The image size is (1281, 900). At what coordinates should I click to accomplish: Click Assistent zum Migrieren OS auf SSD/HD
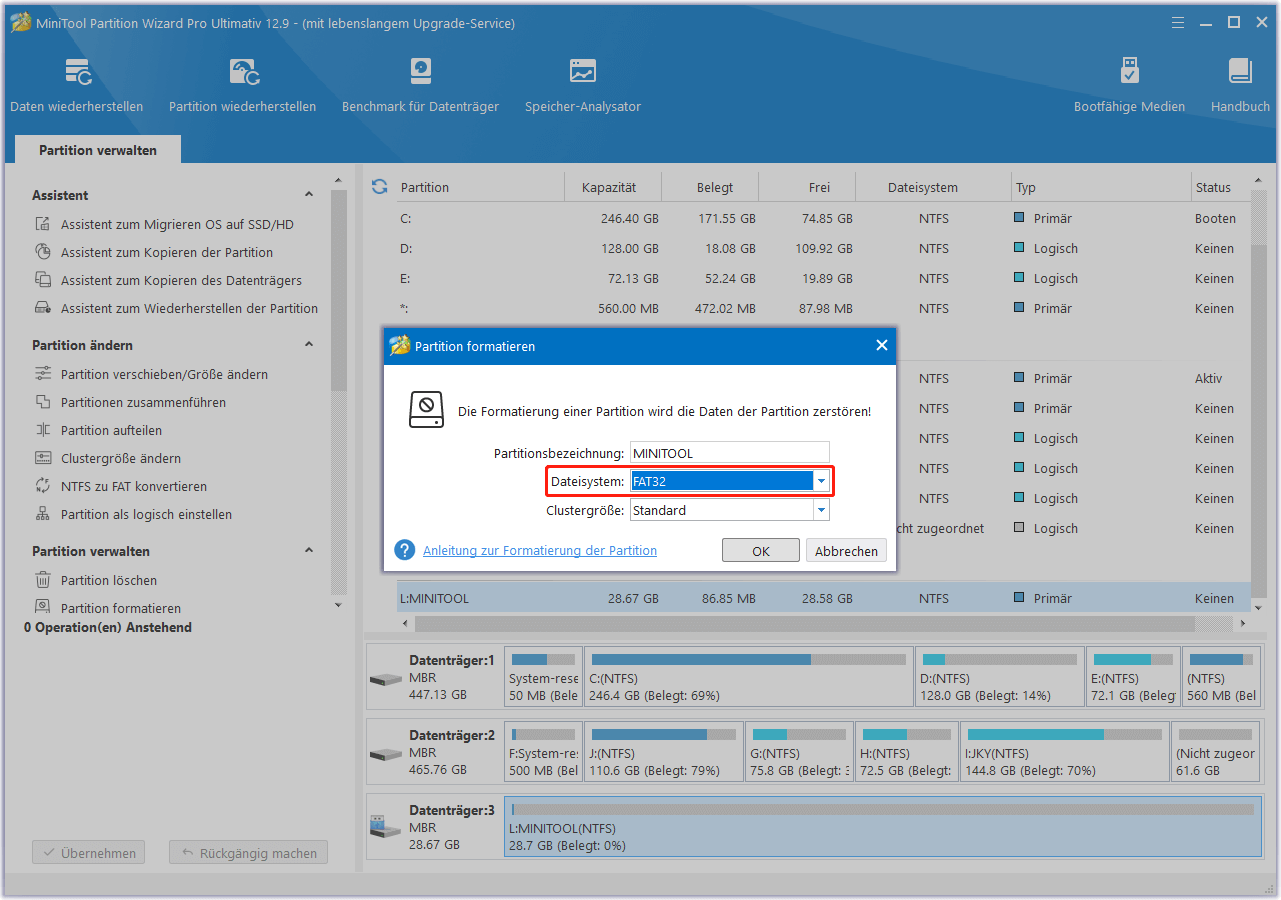(177, 225)
